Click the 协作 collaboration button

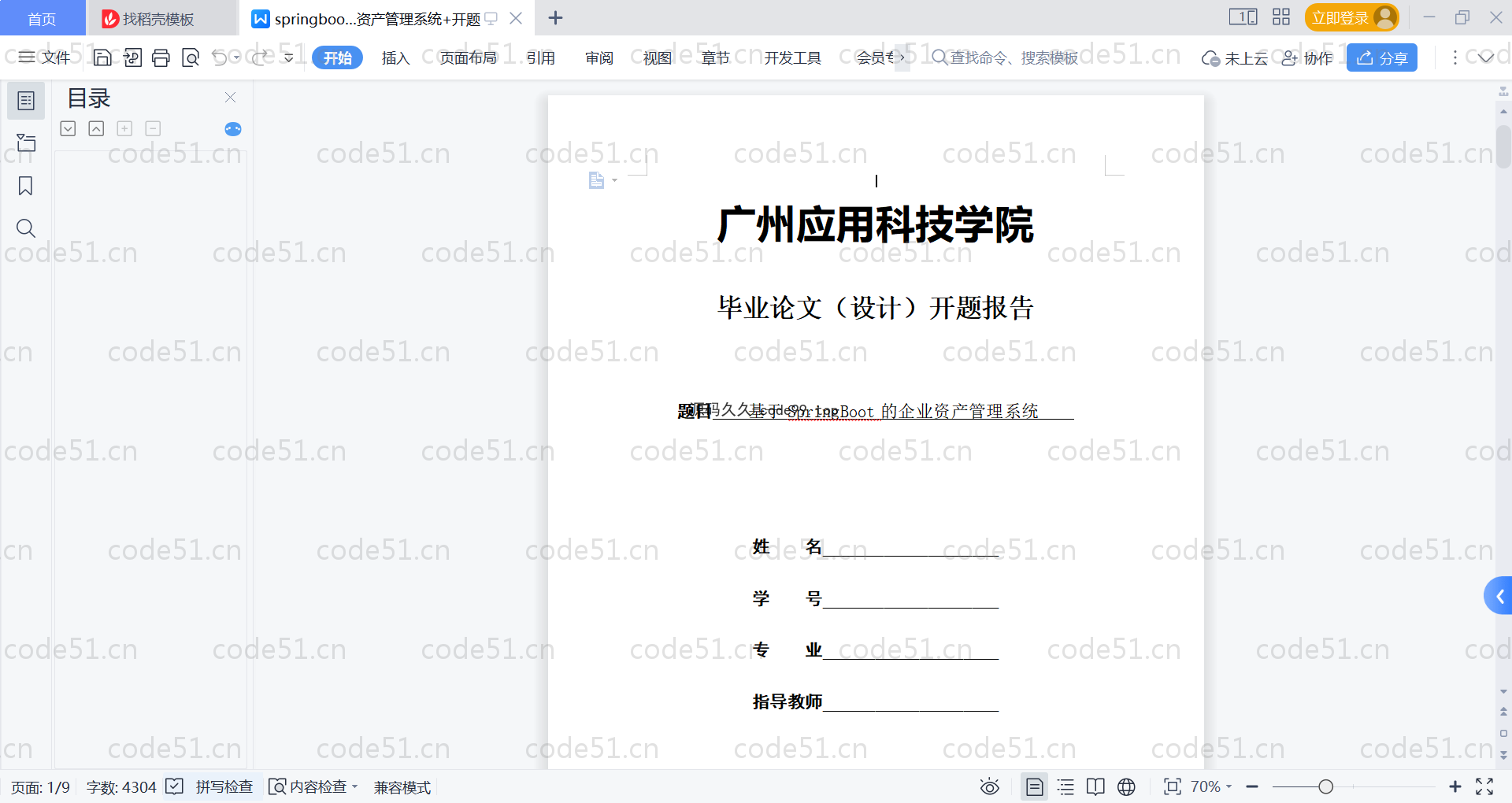tap(1307, 58)
